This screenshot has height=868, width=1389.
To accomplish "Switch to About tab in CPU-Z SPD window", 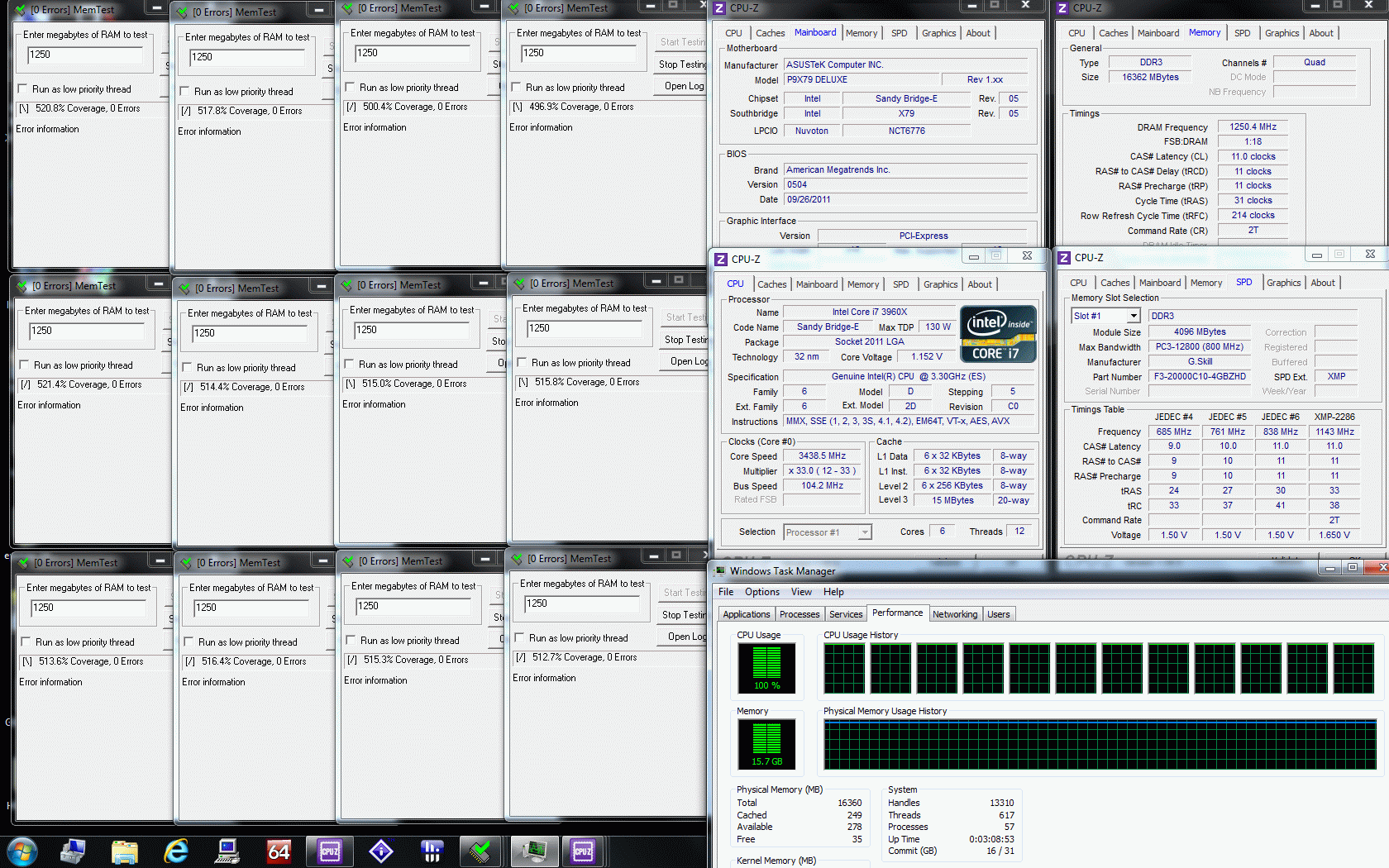I will [x=1323, y=283].
